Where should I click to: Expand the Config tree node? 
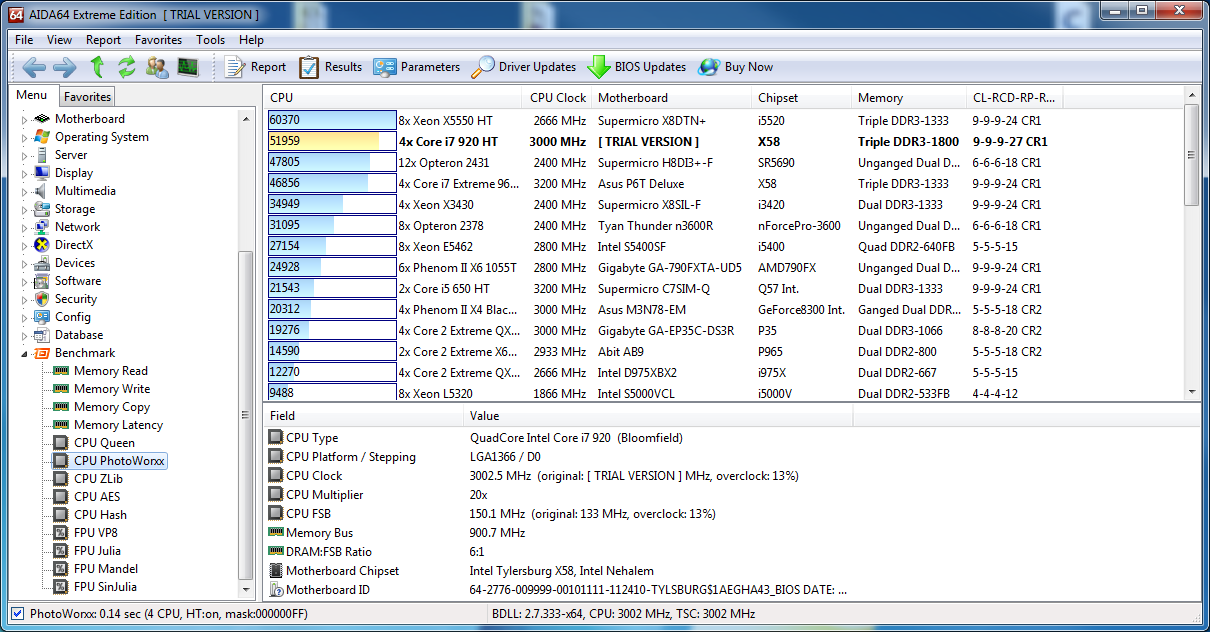tap(24, 317)
